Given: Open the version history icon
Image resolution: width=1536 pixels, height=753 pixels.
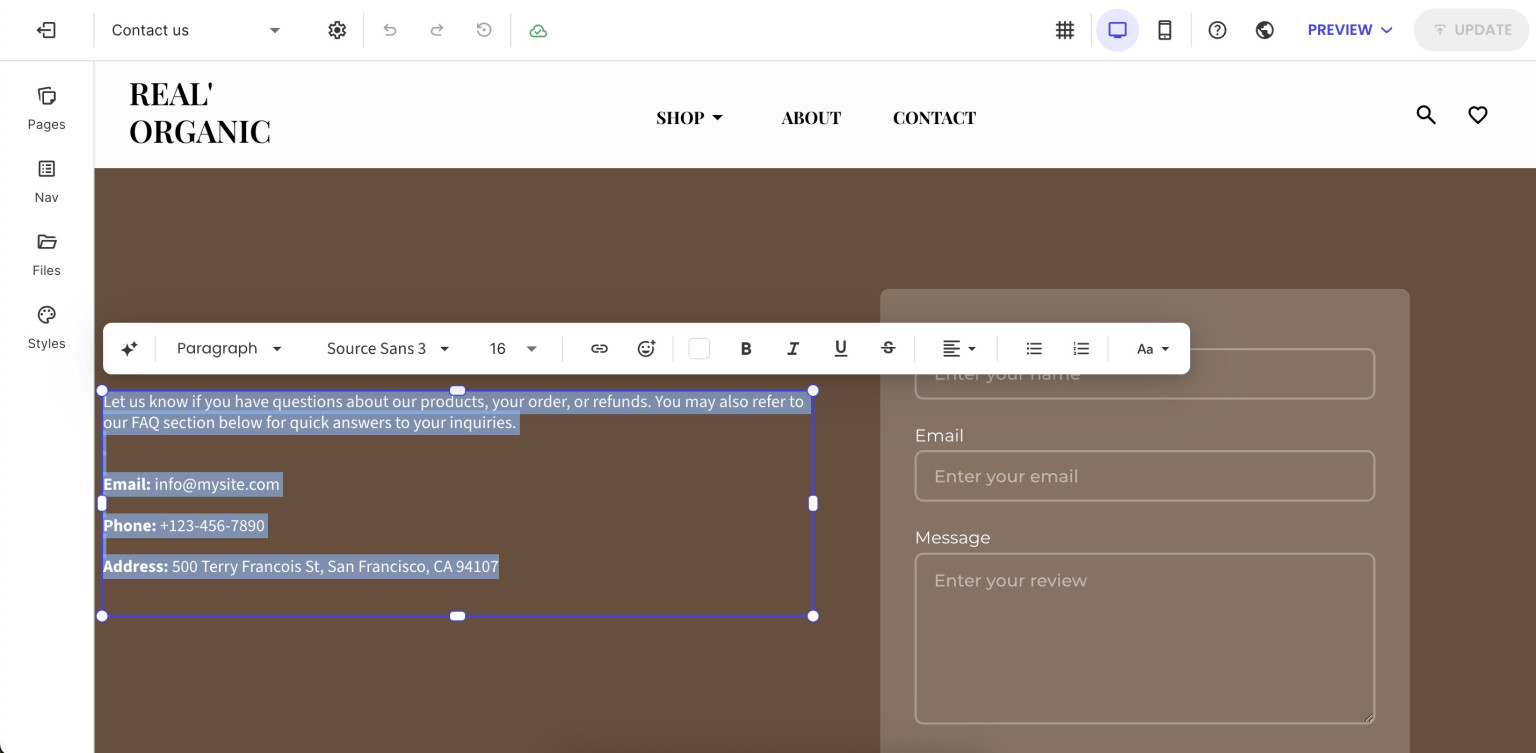Looking at the screenshot, I should (484, 30).
